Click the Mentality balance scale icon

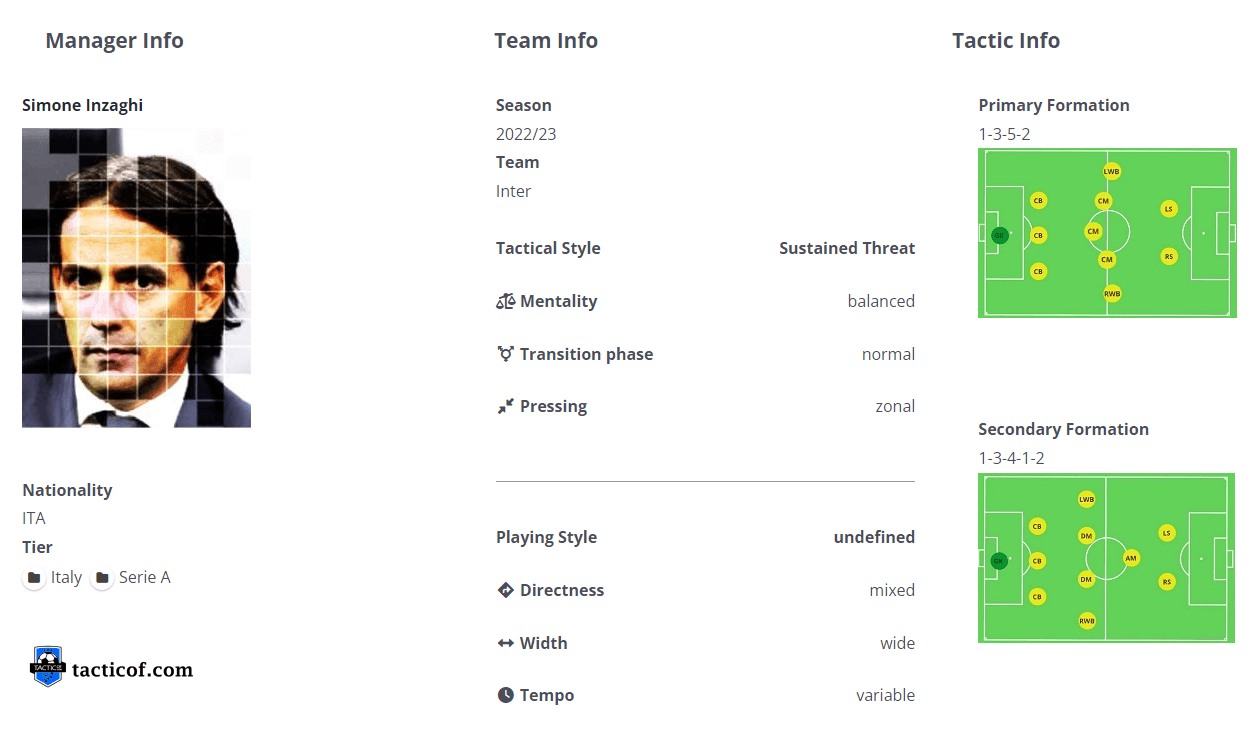coord(505,301)
